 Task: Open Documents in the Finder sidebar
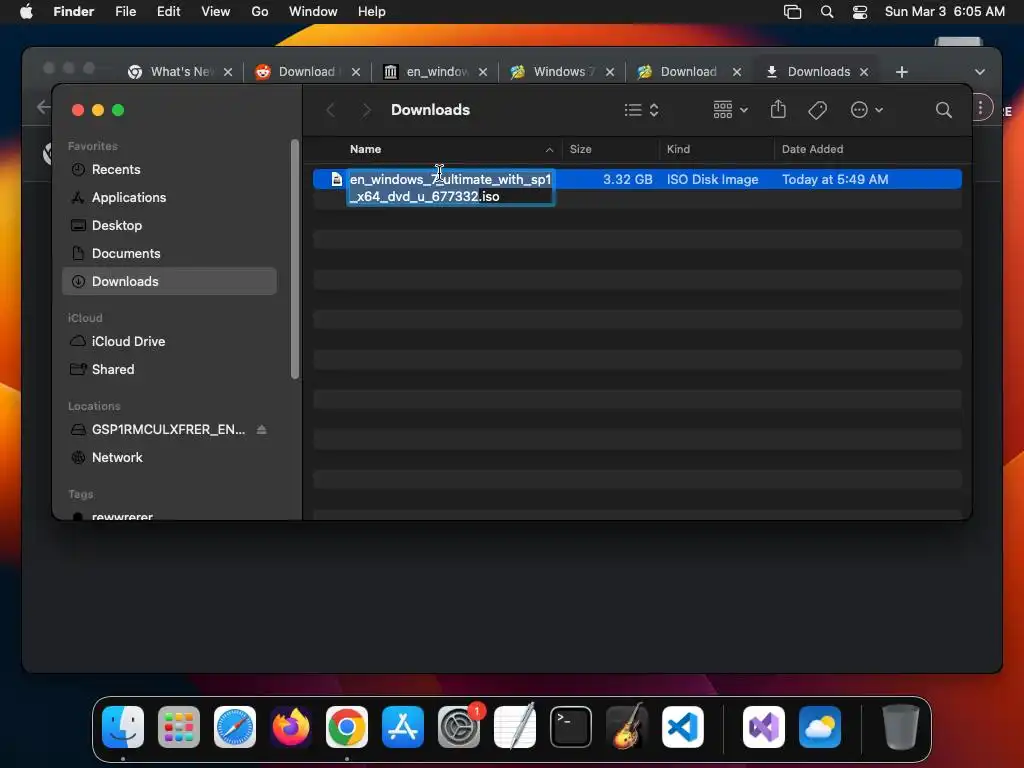pyautogui.click(x=126, y=253)
